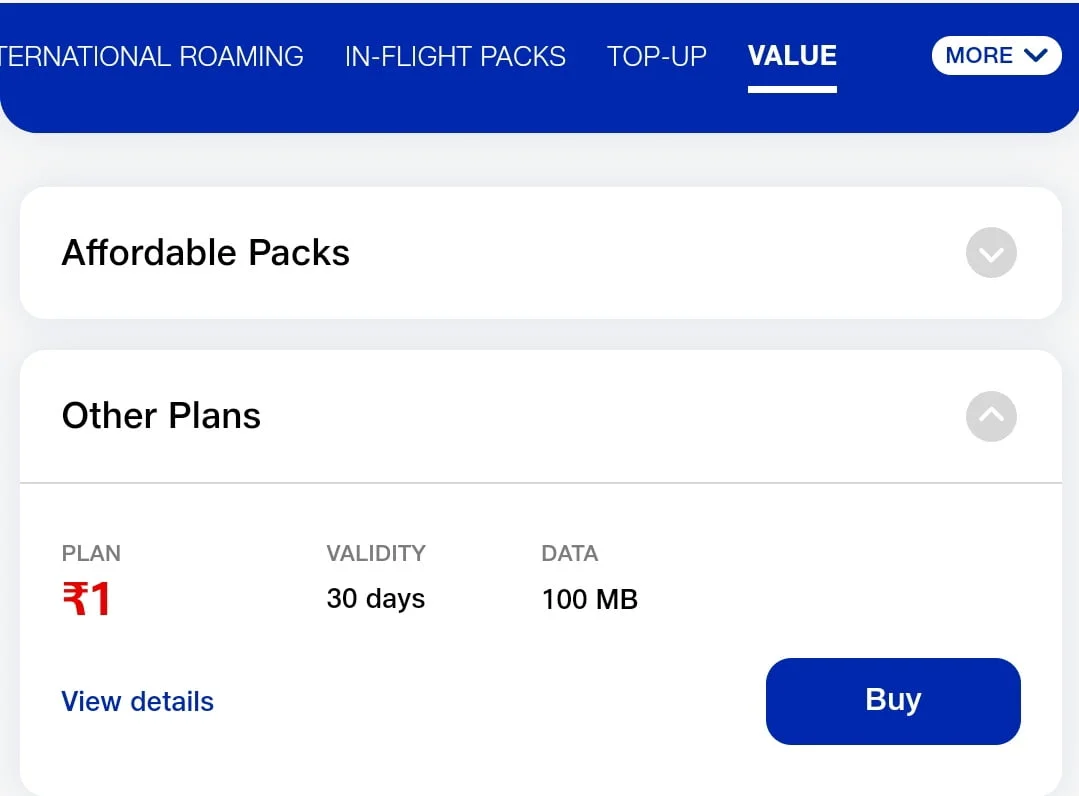Buy the ₹1 plan
This screenshot has height=796, width=1079.
pos(893,701)
